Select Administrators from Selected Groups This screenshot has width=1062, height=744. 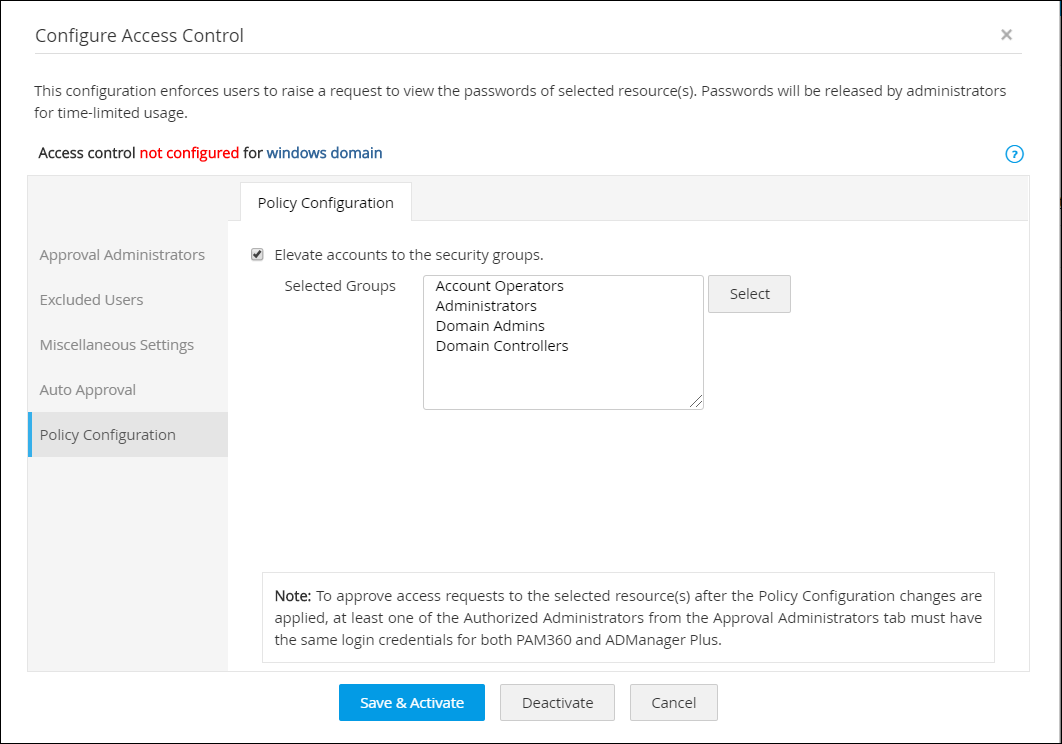(x=486, y=305)
